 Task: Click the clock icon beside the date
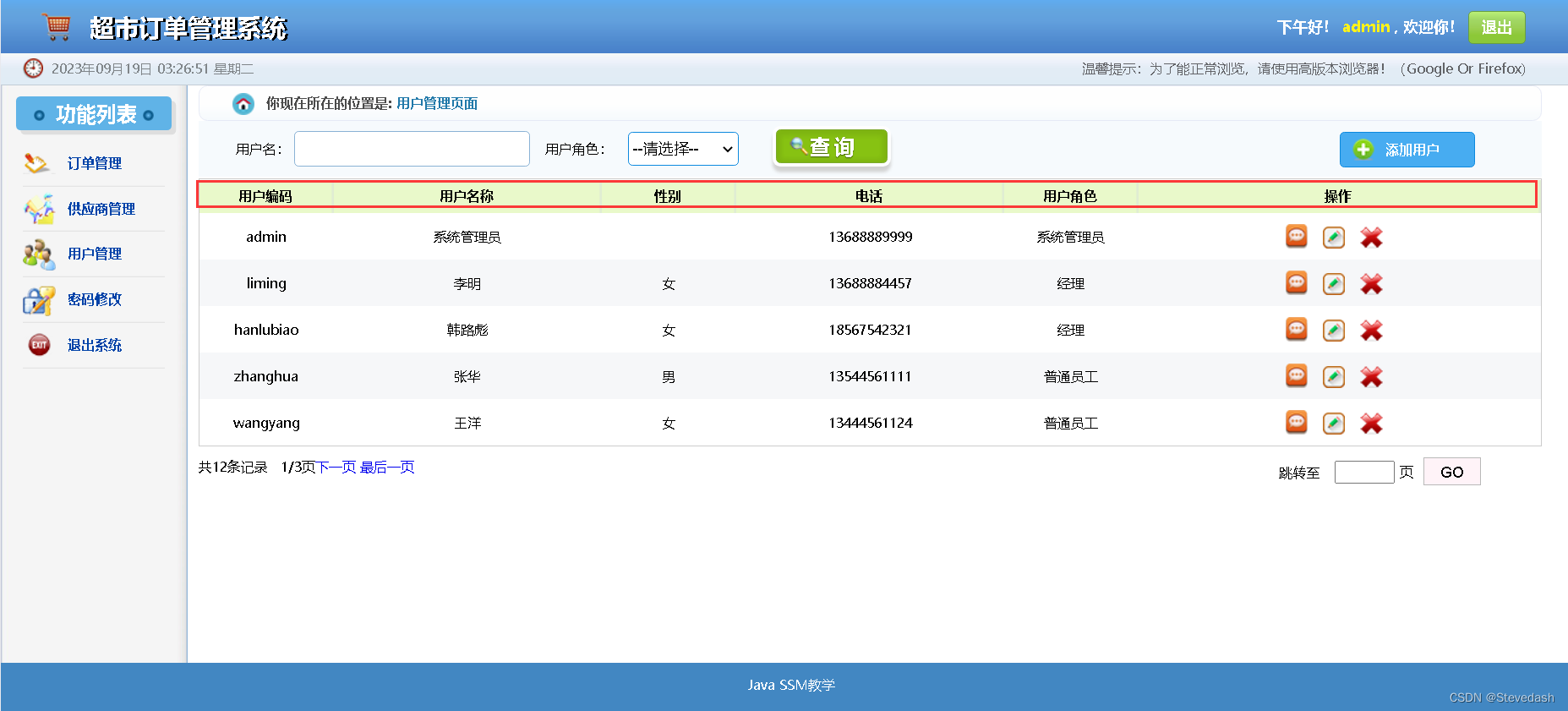tap(33, 68)
